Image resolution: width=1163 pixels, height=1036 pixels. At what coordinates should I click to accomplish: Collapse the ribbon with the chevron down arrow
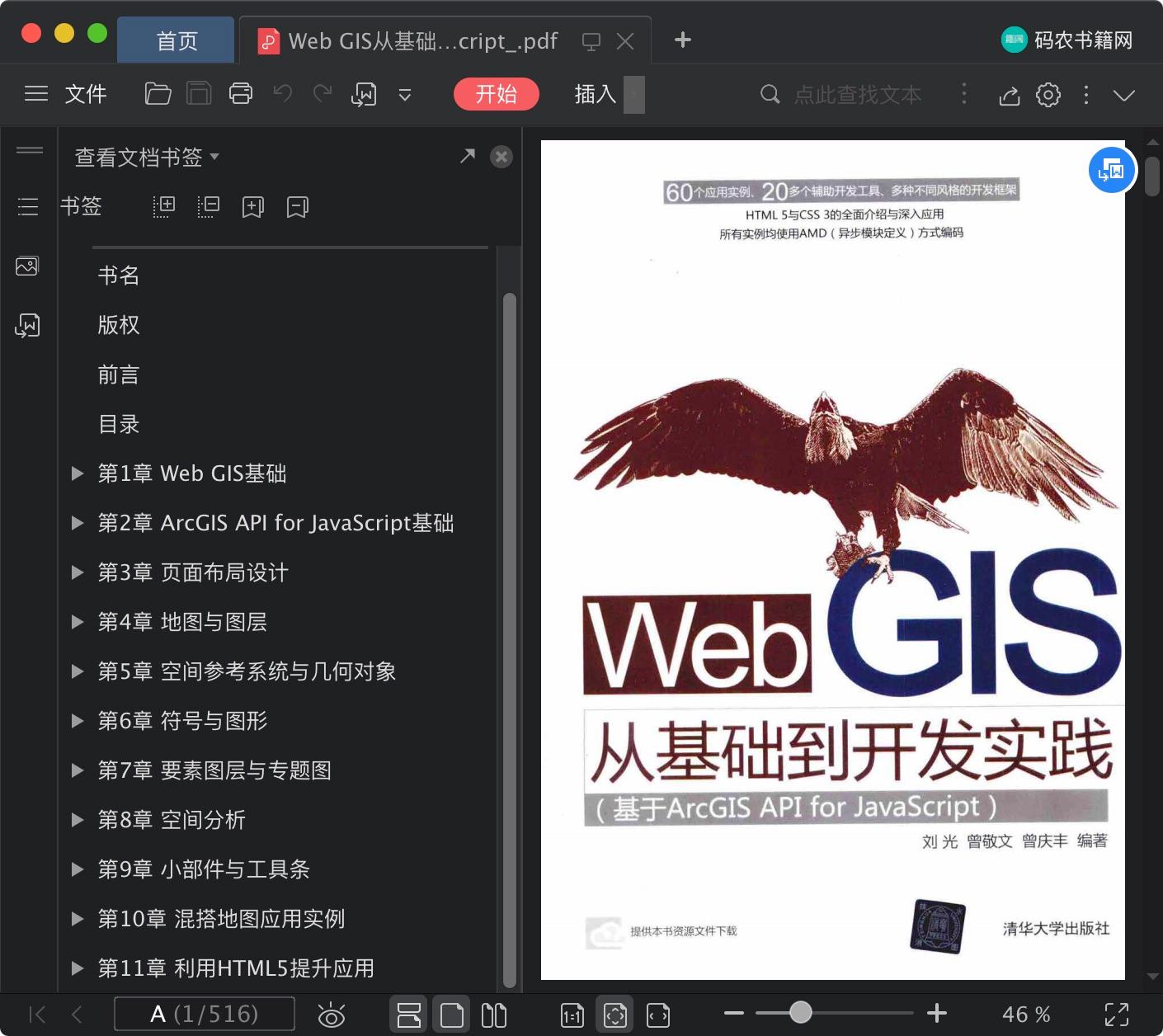[x=1124, y=95]
